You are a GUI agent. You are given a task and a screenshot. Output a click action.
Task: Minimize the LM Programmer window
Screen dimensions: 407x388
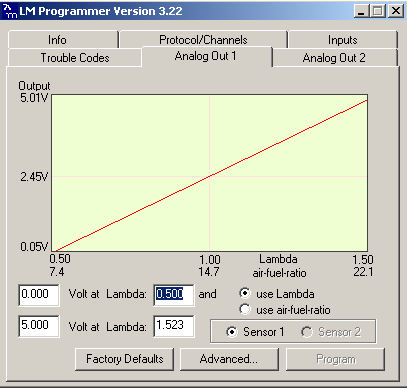[362, 11]
